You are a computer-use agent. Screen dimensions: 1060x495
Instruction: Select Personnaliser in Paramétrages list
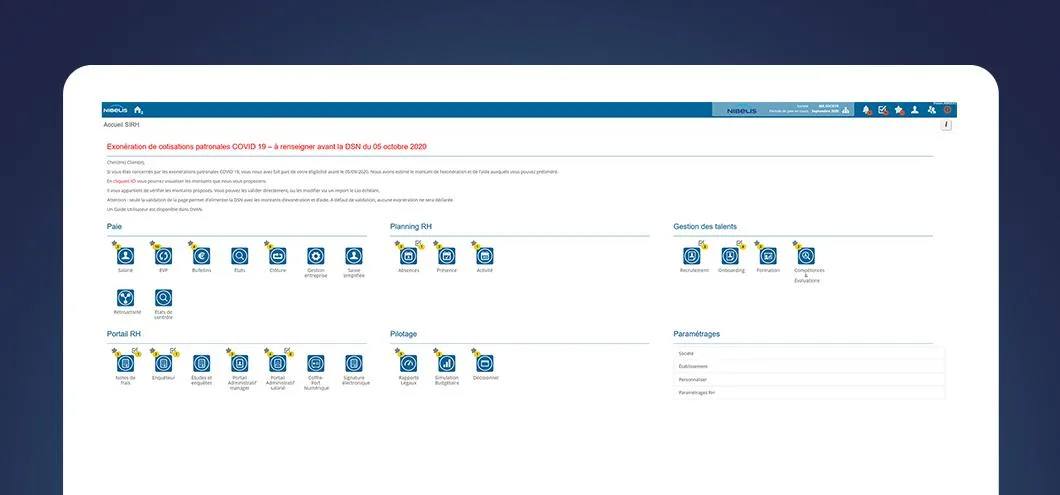[x=809, y=379]
